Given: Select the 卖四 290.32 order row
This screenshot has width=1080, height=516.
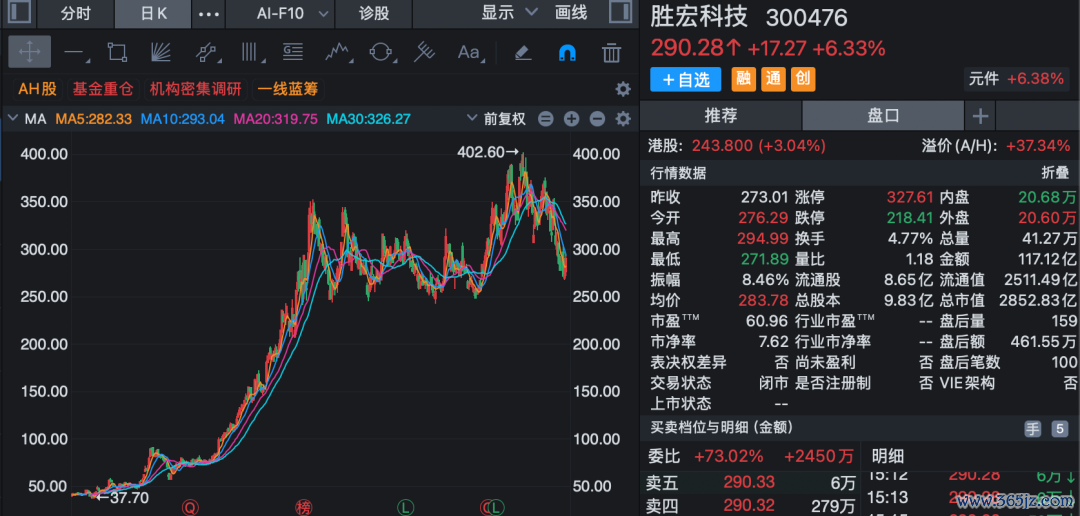Looking at the screenshot, I should tap(749, 507).
